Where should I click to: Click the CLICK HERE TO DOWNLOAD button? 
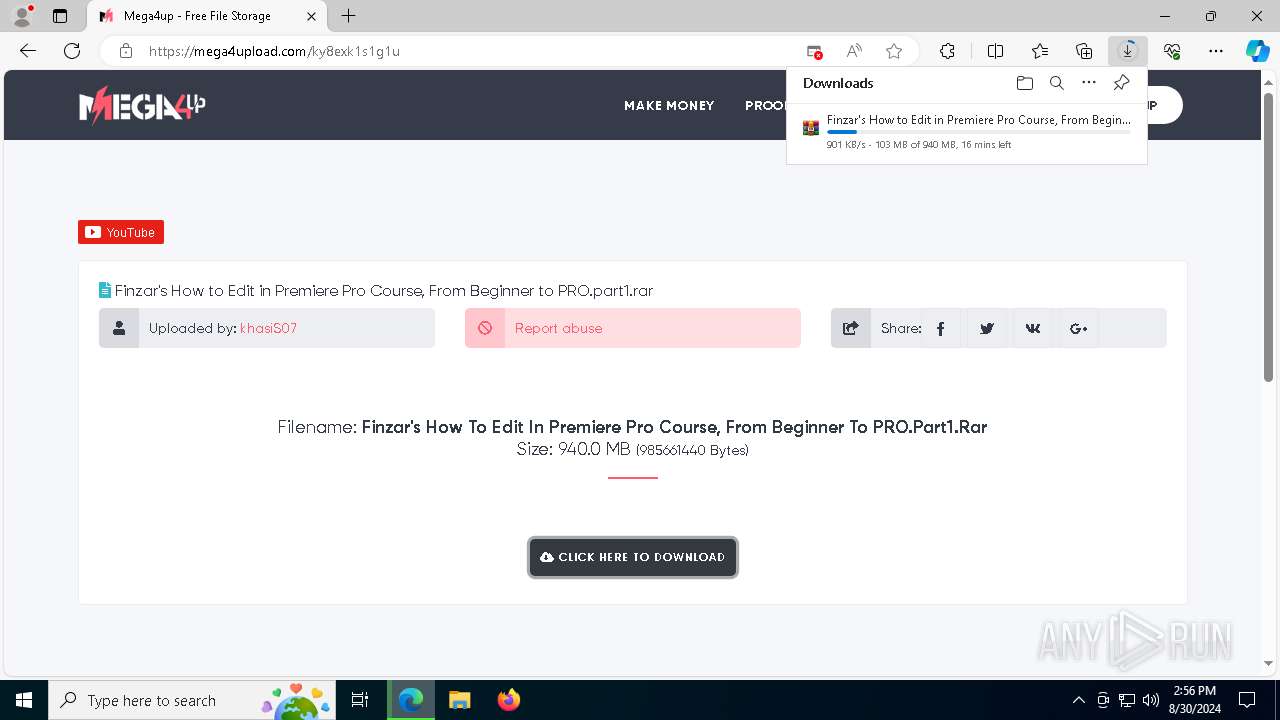pos(633,557)
